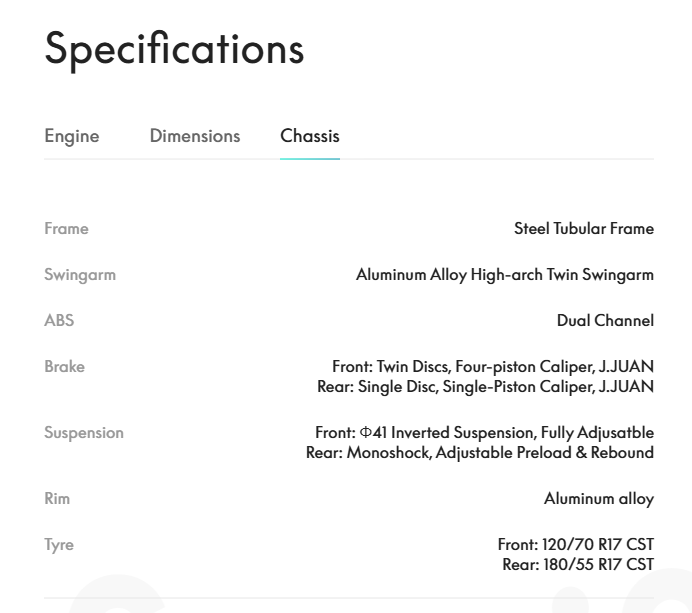
Task: Select the Chassis tab
Action: pyautogui.click(x=309, y=136)
